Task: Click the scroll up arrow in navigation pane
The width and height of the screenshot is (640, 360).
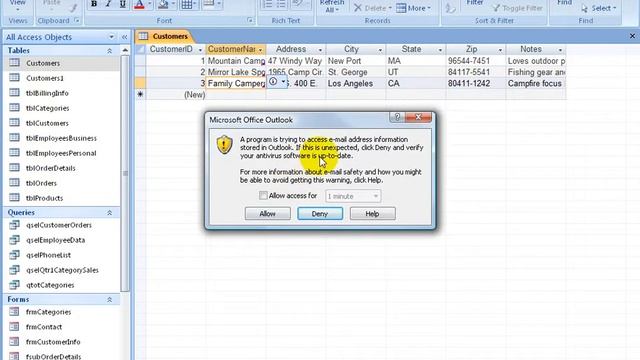Action: pyautogui.click(x=125, y=50)
